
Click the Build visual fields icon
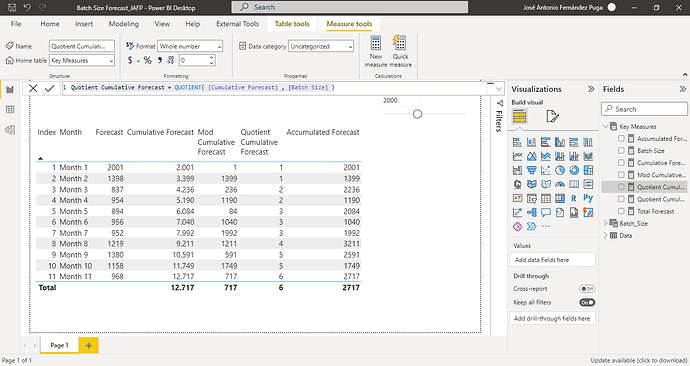tap(520, 117)
